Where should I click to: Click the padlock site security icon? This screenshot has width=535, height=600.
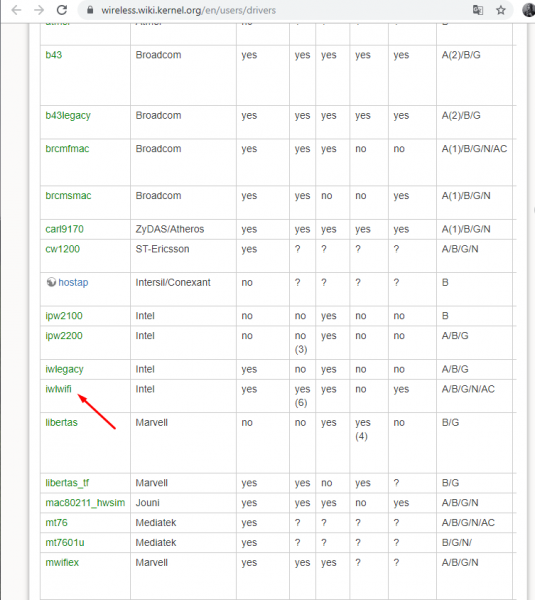click(x=90, y=10)
